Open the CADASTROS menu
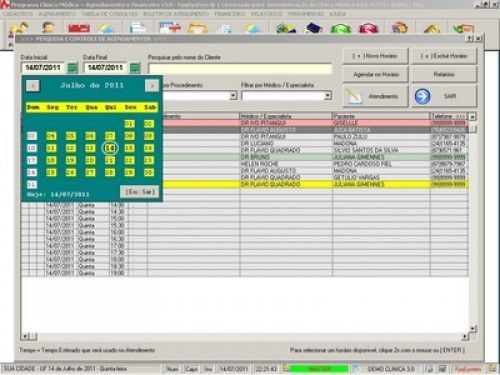This screenshot has height=375, width=500. coord(18,14)
